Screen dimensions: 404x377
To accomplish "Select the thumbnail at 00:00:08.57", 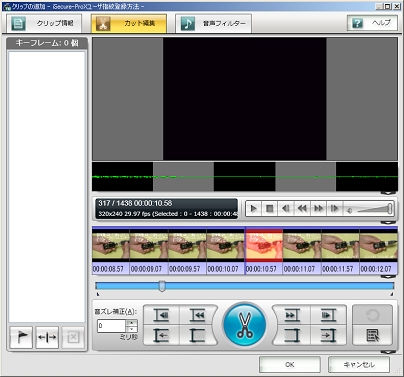I will [x=111, y=251].
